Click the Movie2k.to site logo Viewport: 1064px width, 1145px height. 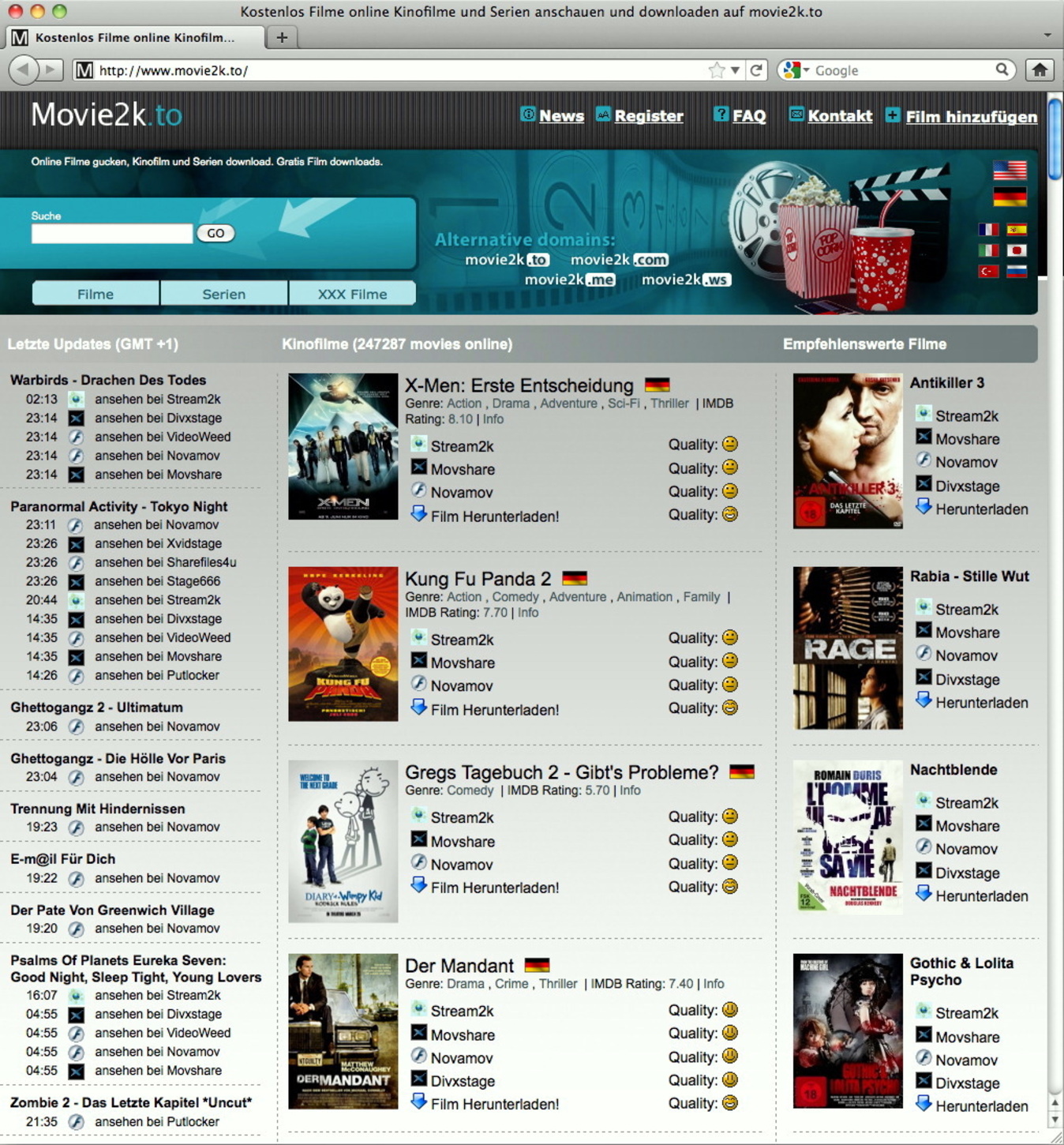pyautogui.click(x=107, y=115)
